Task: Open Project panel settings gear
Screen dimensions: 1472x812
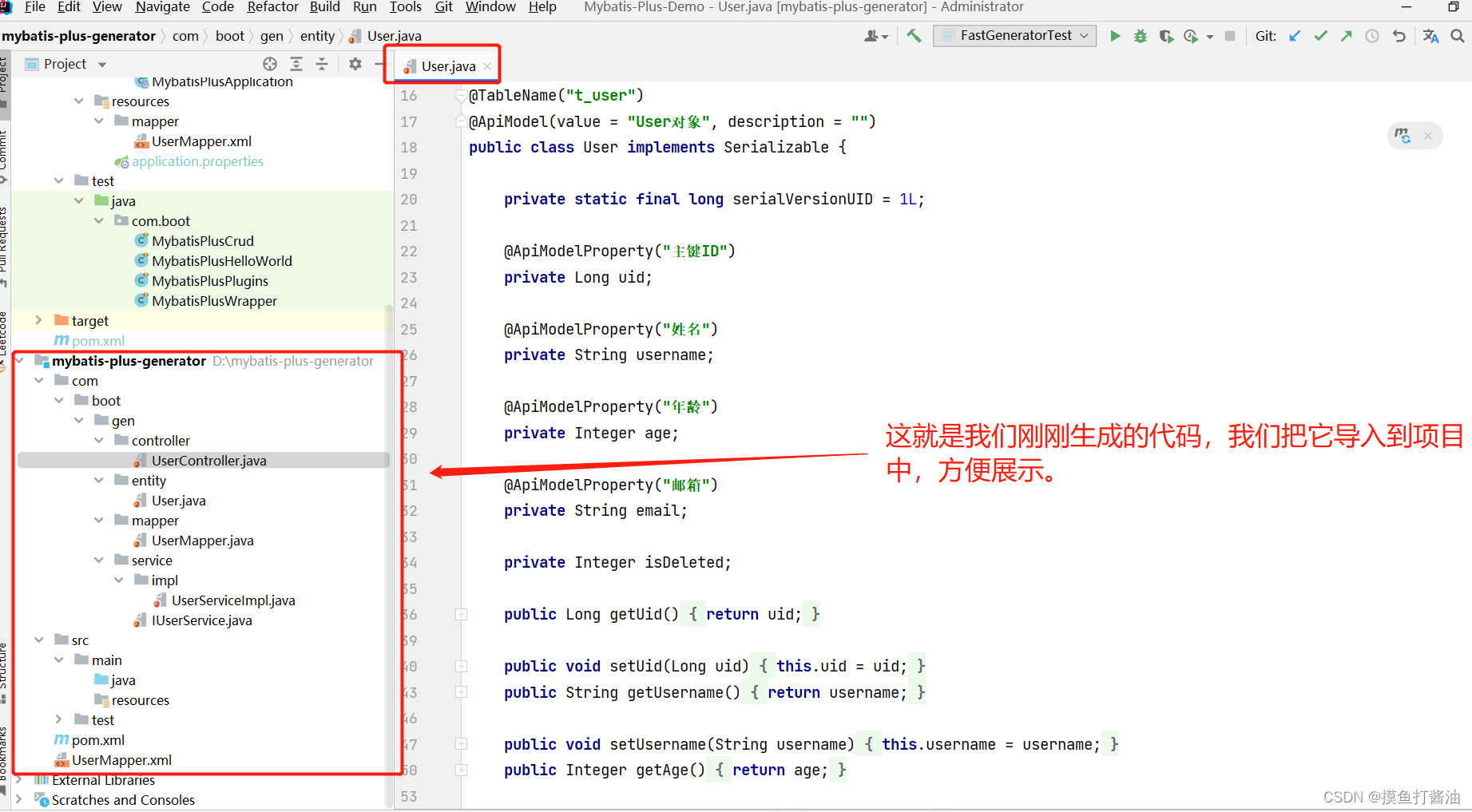Action: coord(355,64)
